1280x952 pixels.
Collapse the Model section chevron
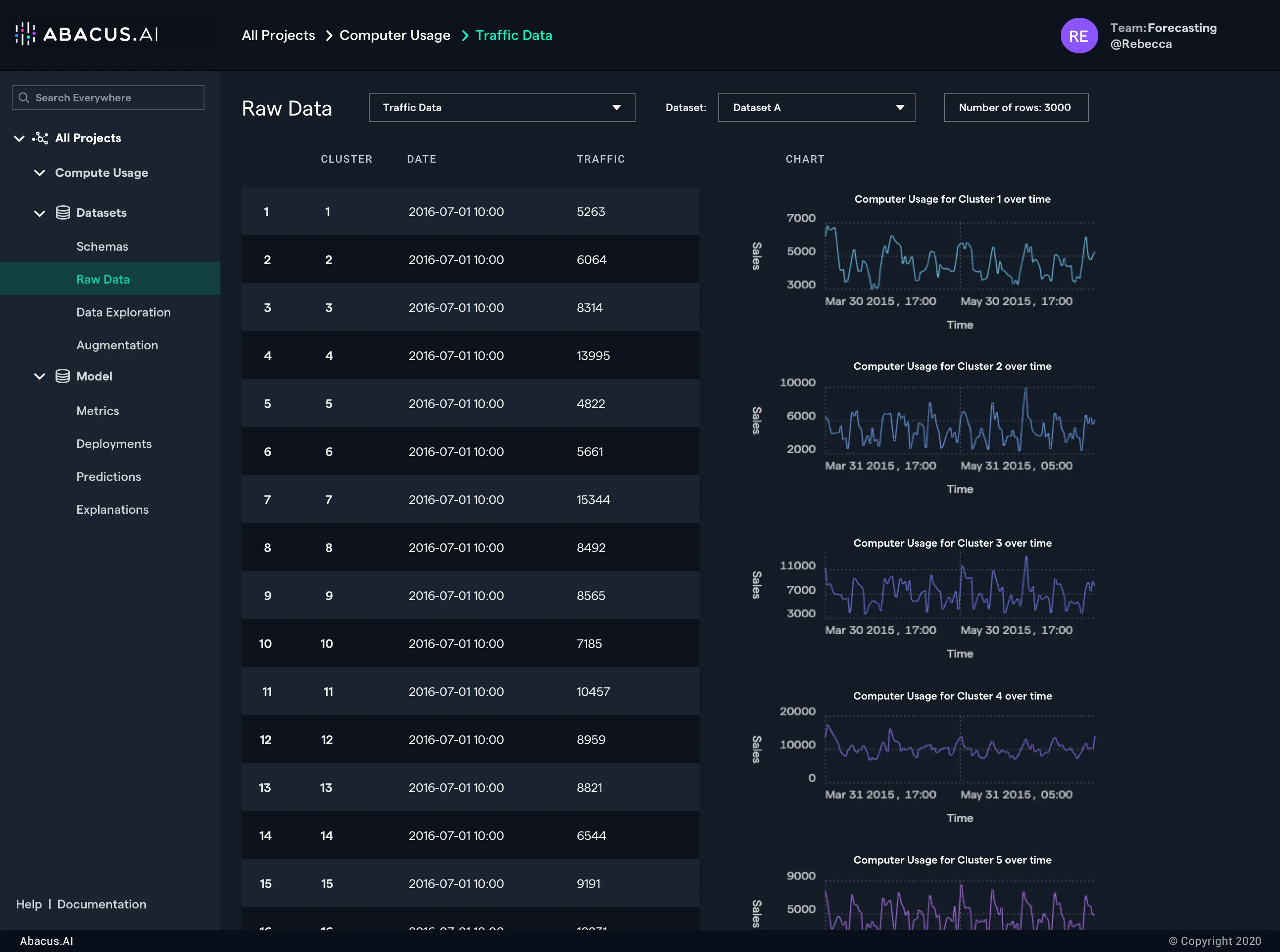[40, 376]
